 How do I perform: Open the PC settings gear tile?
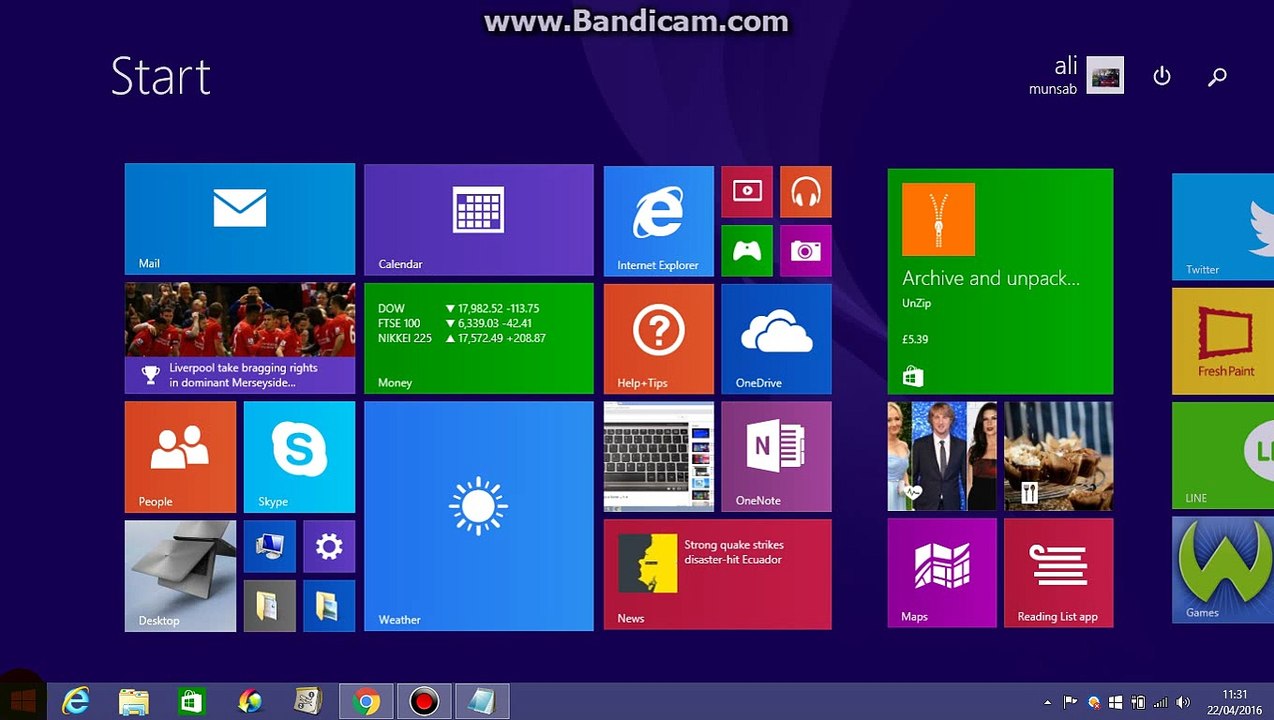pyautogui.click(x=329, y=546)
